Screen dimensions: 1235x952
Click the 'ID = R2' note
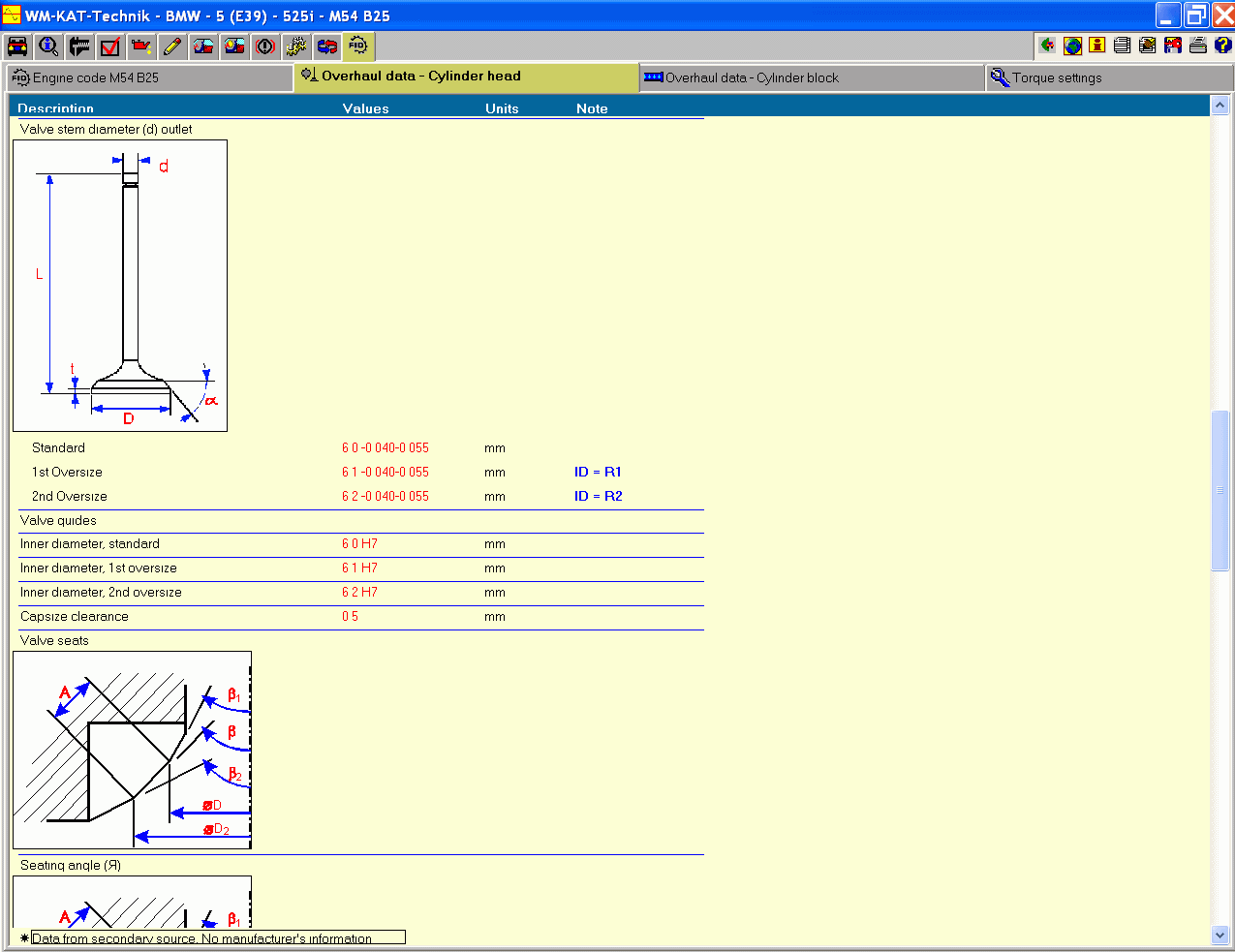click(x=598, y=496)
